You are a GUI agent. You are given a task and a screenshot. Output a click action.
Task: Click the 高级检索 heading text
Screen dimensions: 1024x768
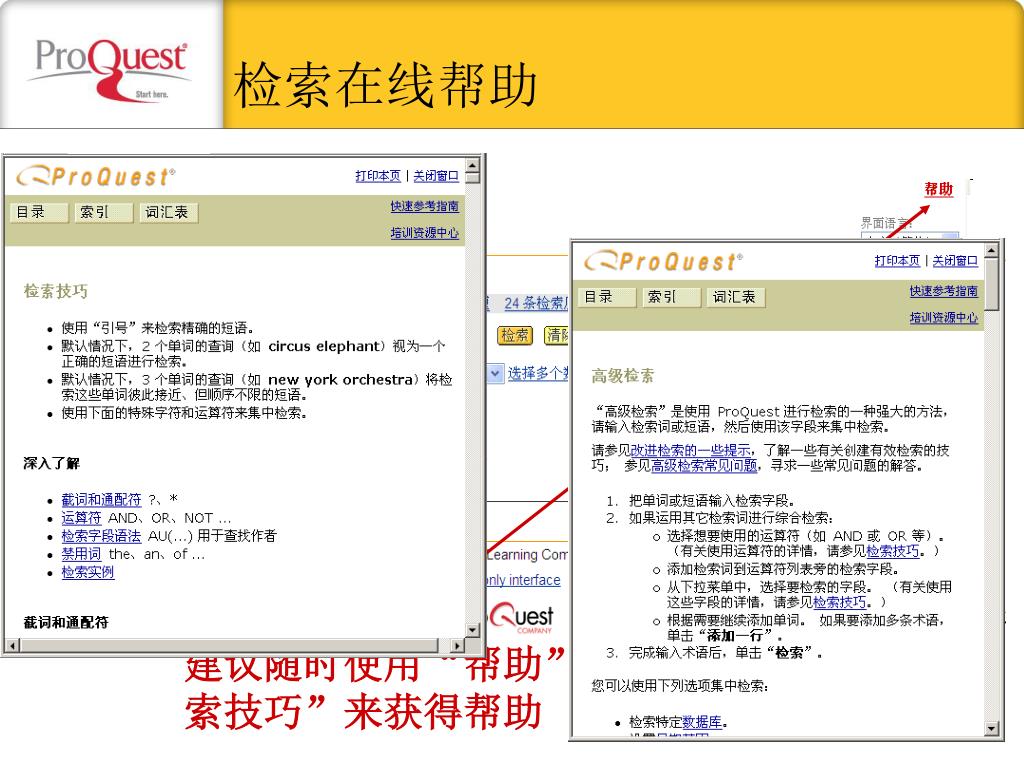622,376
